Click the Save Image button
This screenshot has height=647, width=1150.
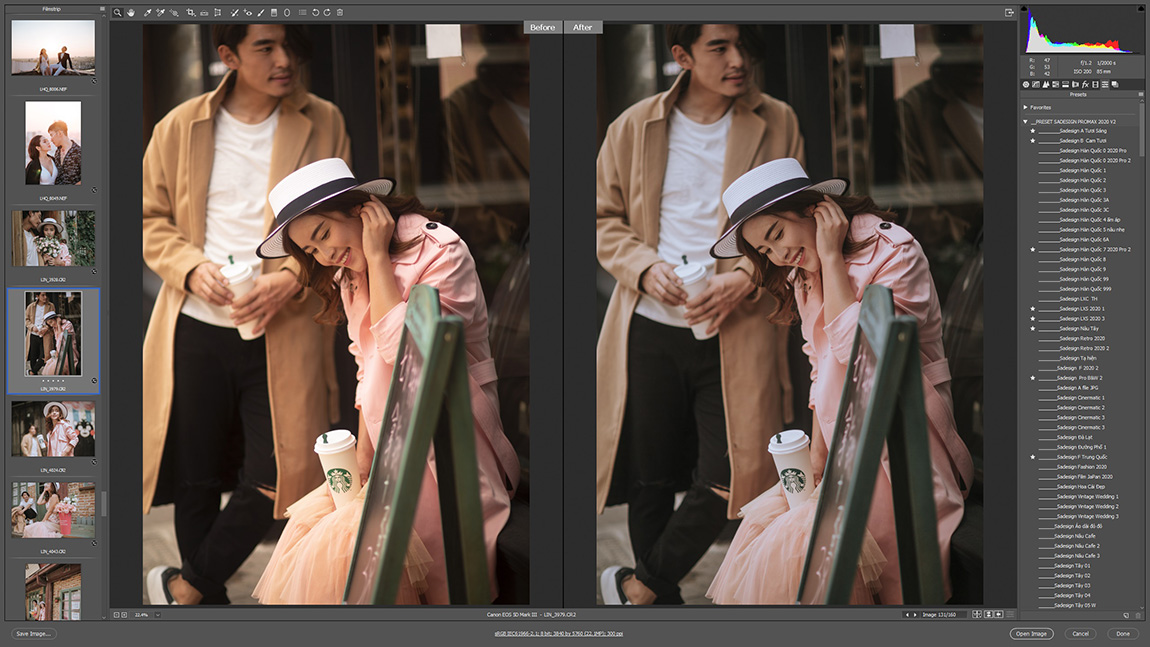tap(33, 634)
